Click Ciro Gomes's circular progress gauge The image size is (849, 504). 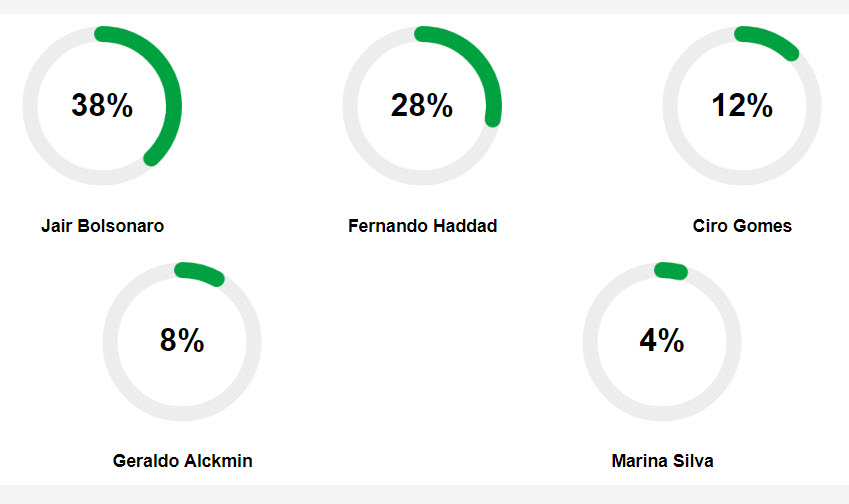tap(742, 106)
